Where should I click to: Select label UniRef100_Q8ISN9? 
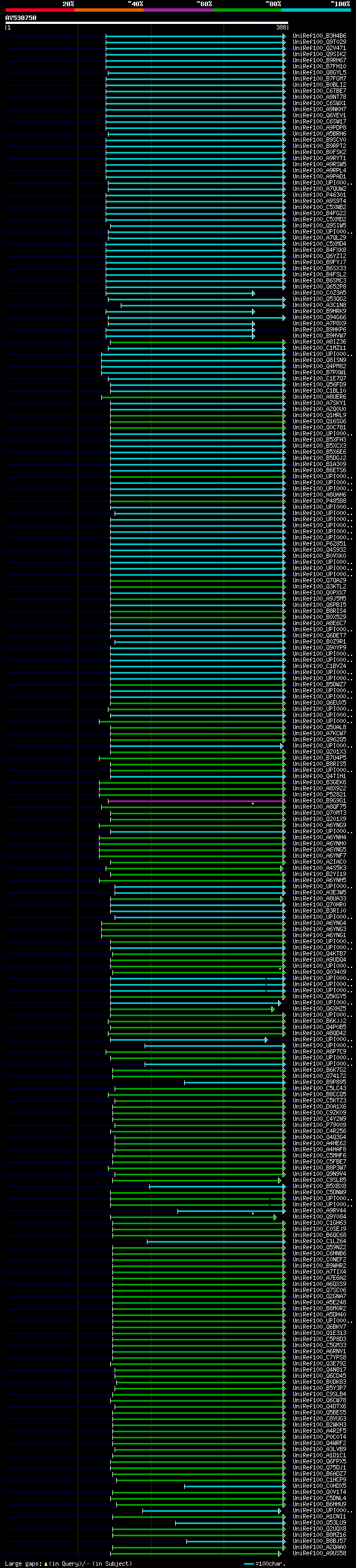pyautogui.click(x=319, y=360)
